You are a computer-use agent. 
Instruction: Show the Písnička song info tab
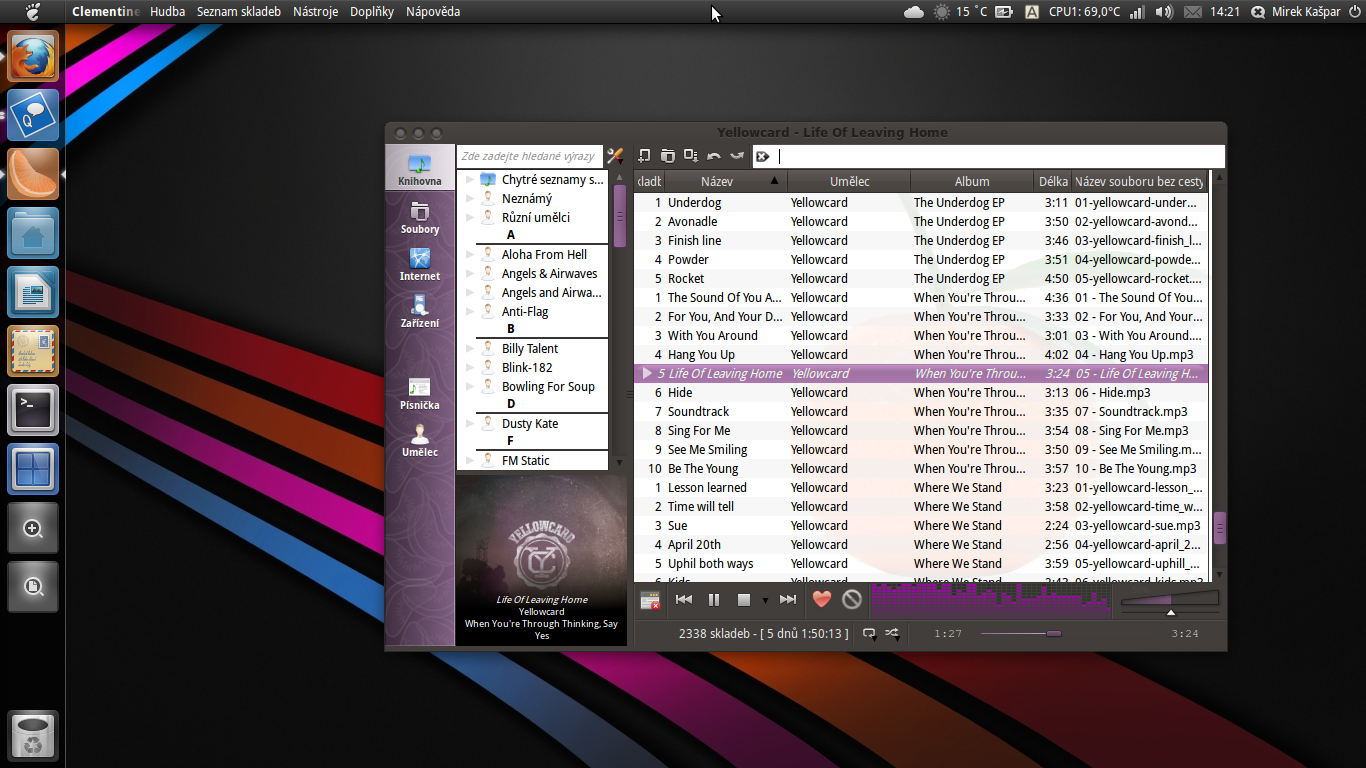tap(420, 393)
